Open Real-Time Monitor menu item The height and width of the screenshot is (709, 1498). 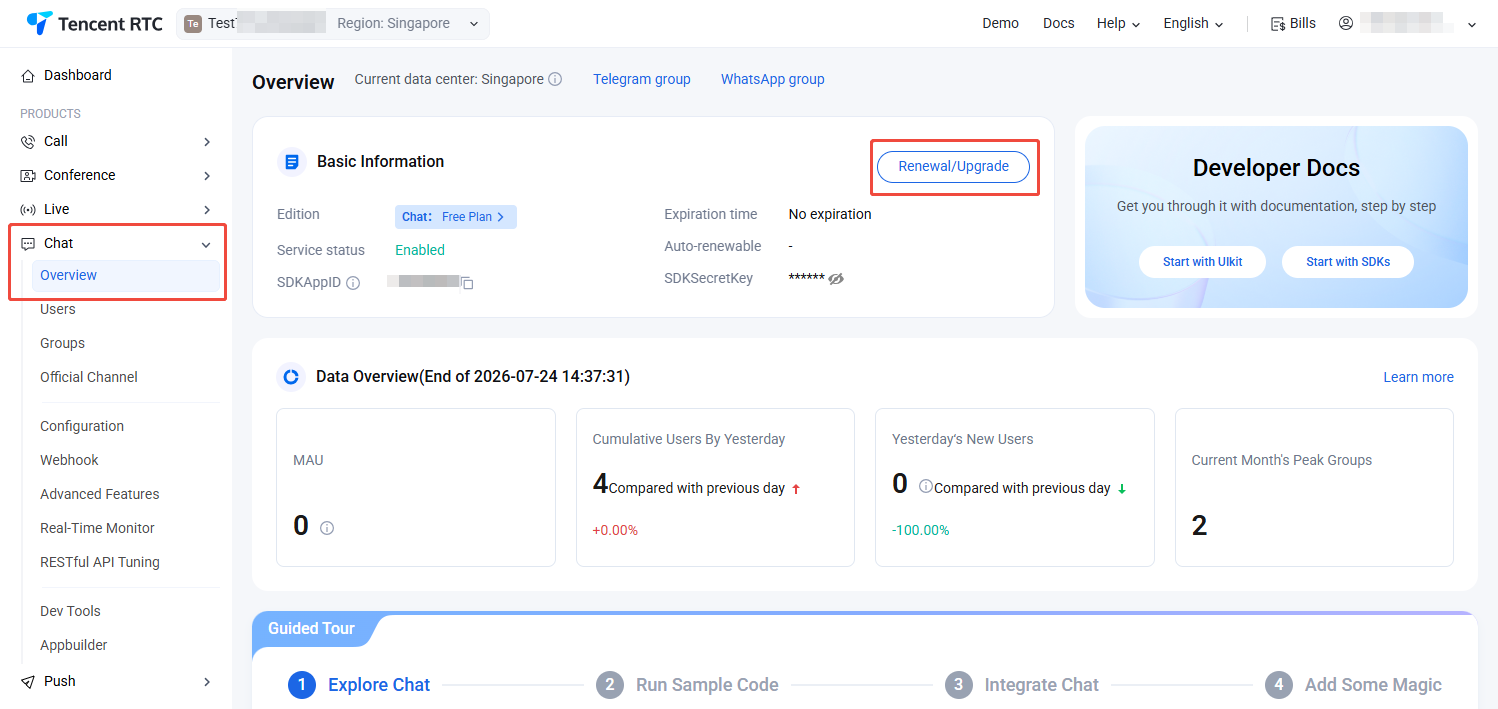click(97, 529)
